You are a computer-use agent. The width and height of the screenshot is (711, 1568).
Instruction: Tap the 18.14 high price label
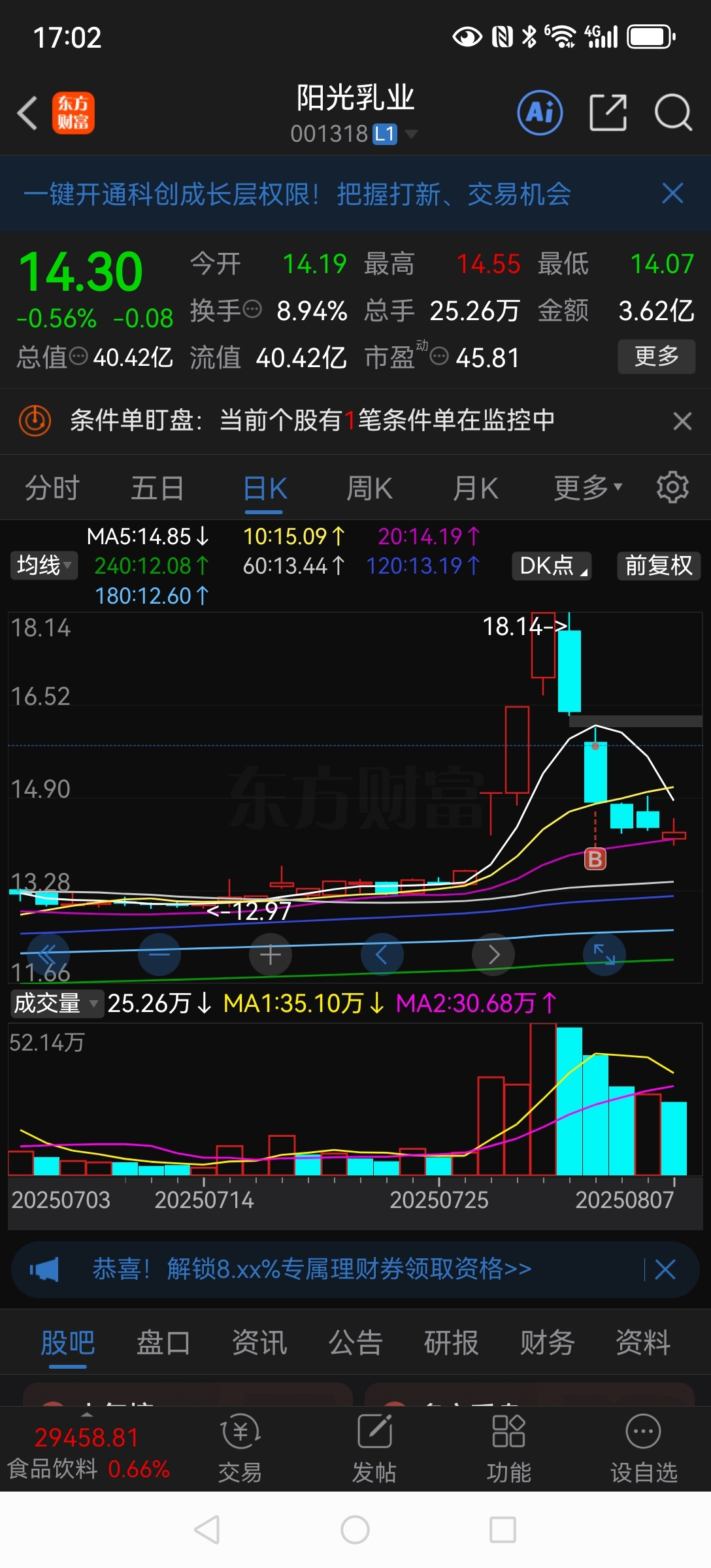[x=524, y=627]
